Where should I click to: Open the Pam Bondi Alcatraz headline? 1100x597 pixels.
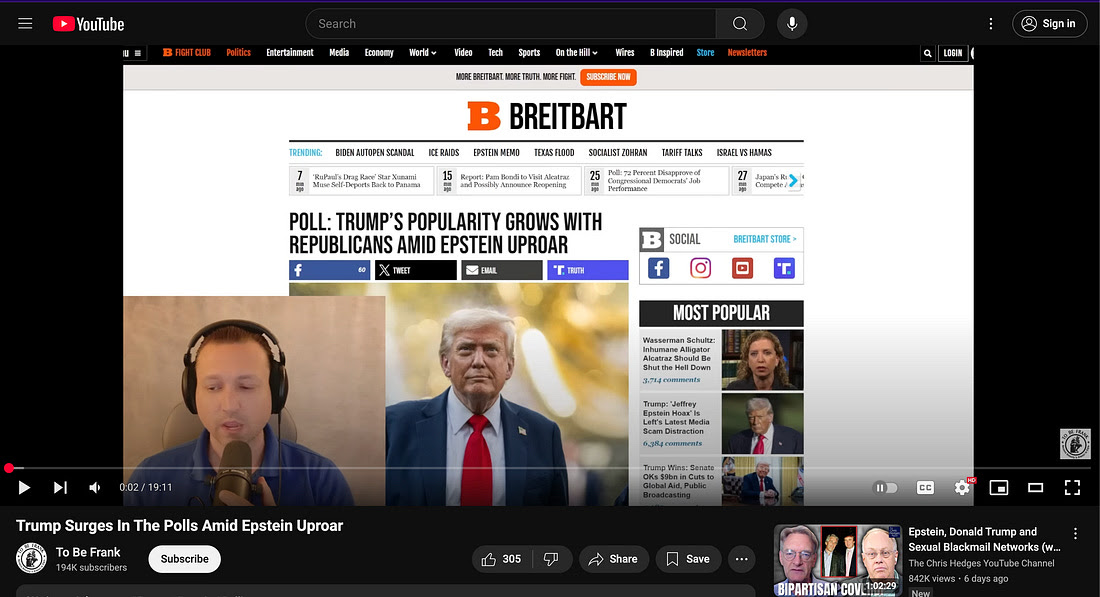coord(514,181)
